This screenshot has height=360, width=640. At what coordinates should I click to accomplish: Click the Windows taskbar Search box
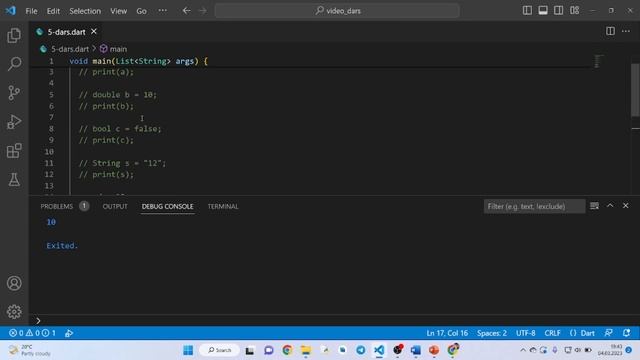[220, 350]
